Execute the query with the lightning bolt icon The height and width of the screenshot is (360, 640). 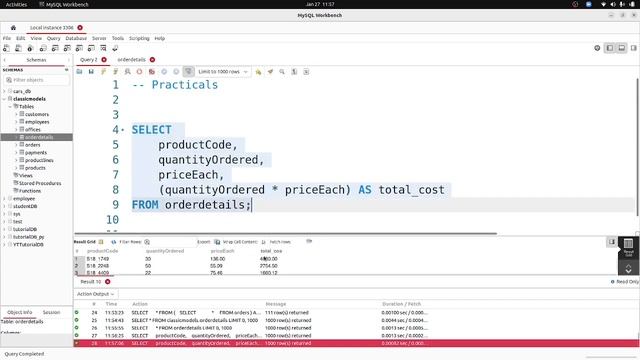click(103, 71)
